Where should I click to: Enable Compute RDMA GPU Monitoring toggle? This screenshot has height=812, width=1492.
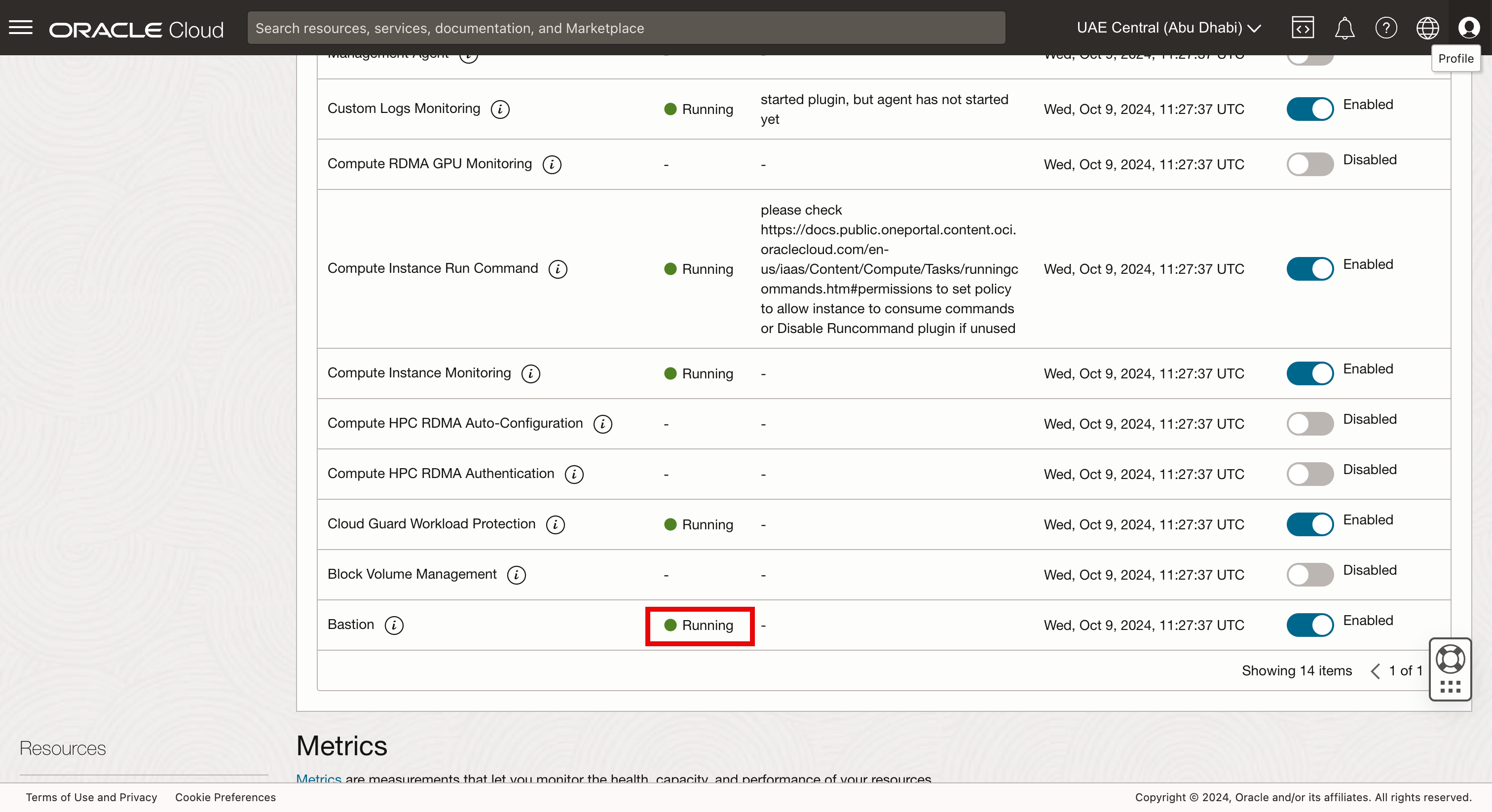coord(1309,164)
